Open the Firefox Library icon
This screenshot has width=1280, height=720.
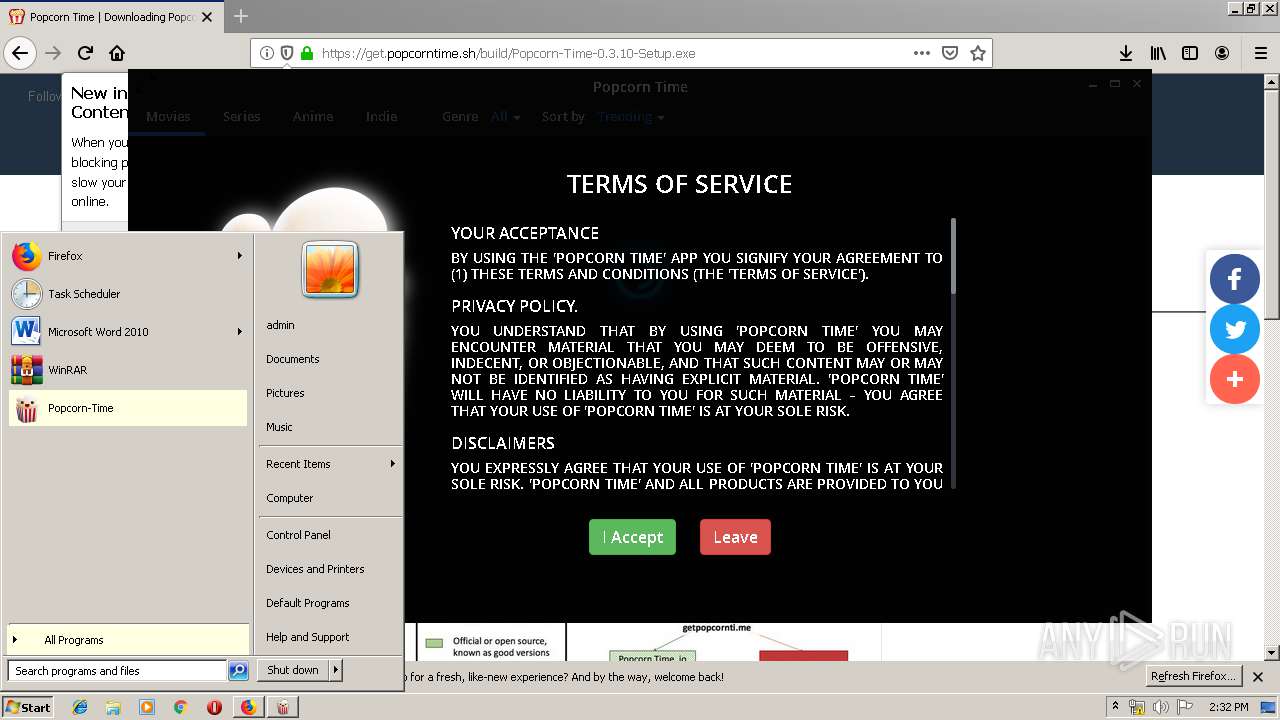pos(1158,53)
